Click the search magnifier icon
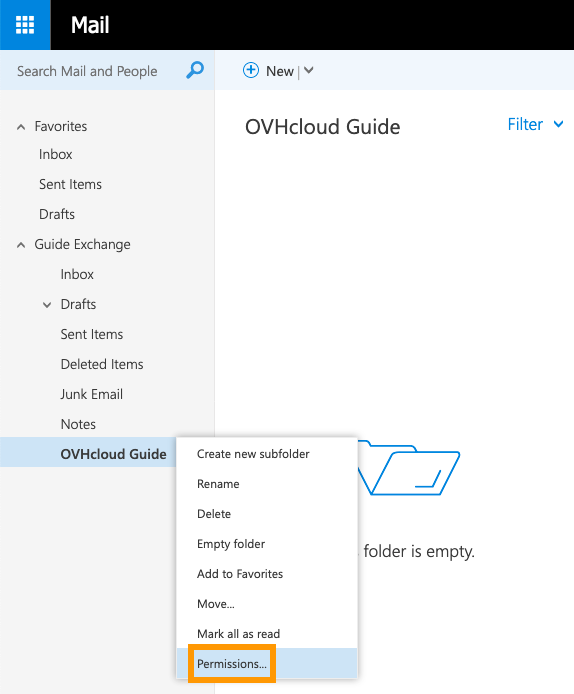Screen dimensions: 574x694 pyautogui.click(x=195, y=70)
